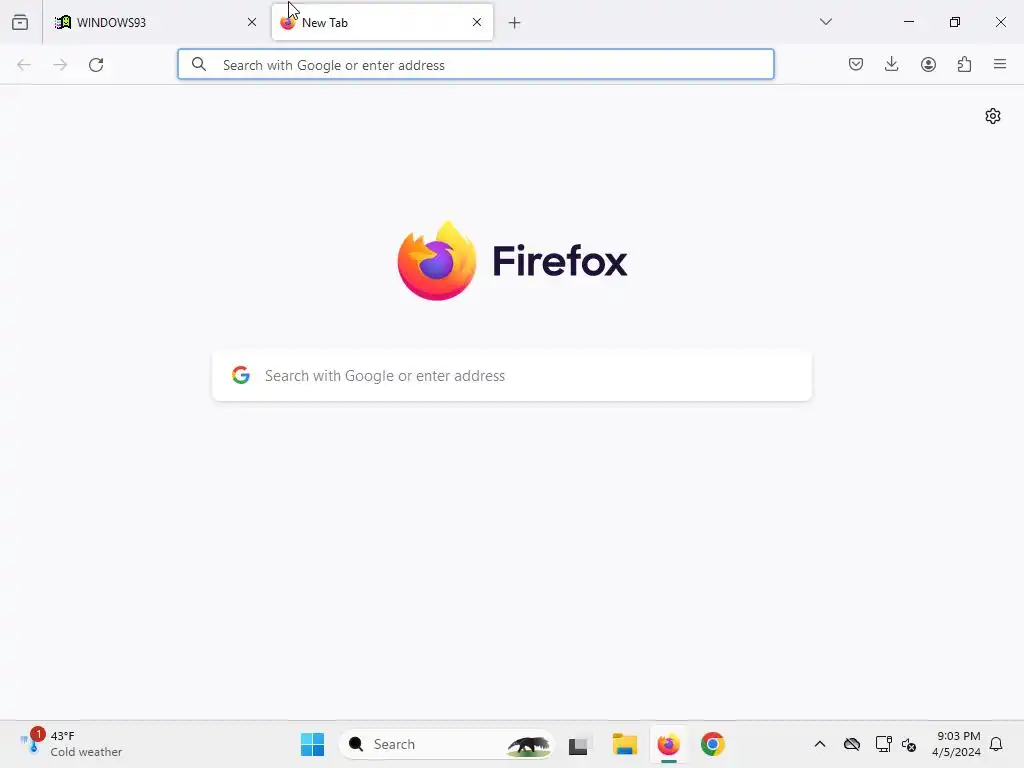Click the center Google search box
This screenshot has width=1024, height=768.
tap(512, 376)
